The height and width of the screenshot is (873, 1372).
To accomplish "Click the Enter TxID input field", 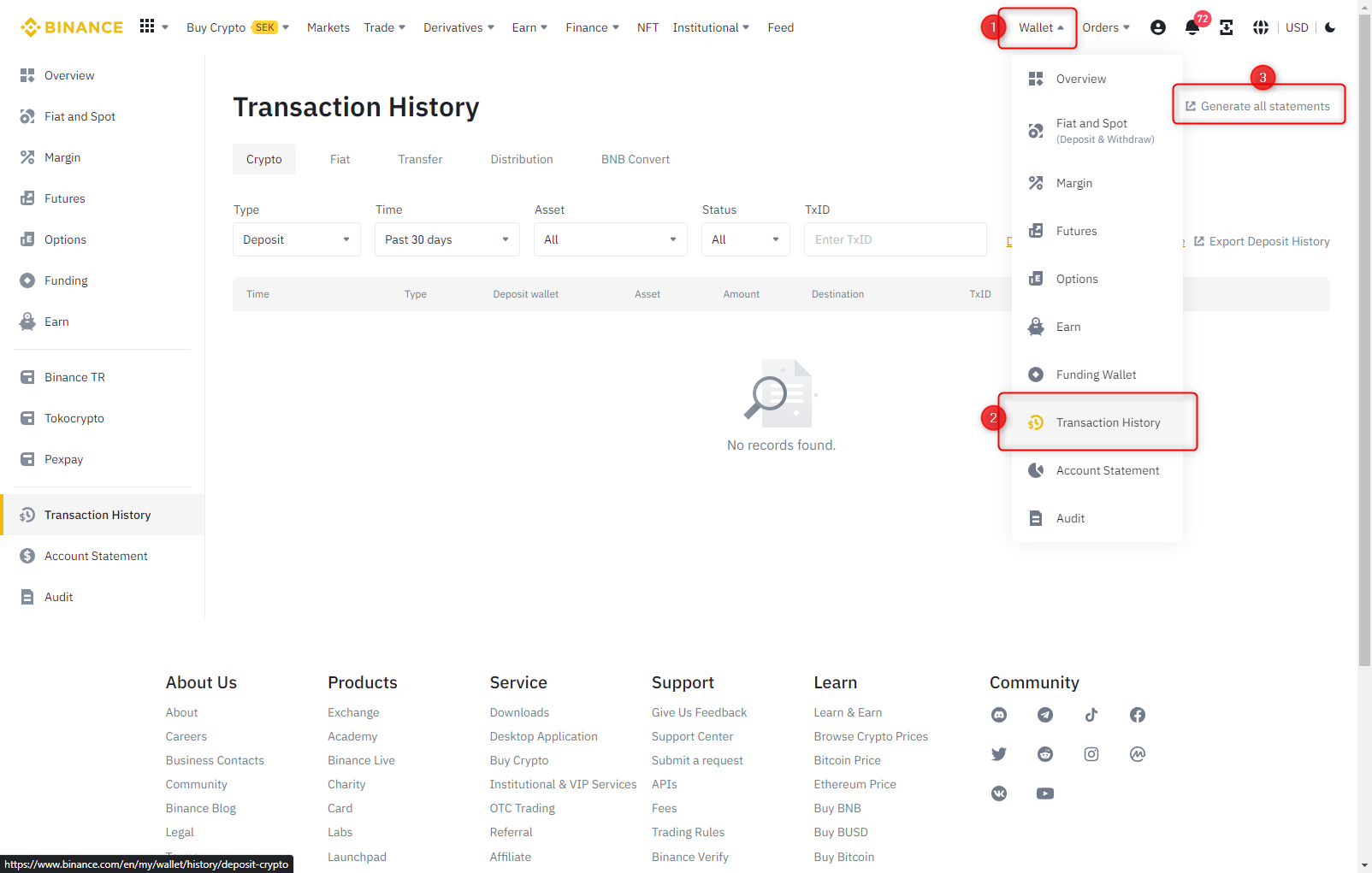I will tap(896, 239).
